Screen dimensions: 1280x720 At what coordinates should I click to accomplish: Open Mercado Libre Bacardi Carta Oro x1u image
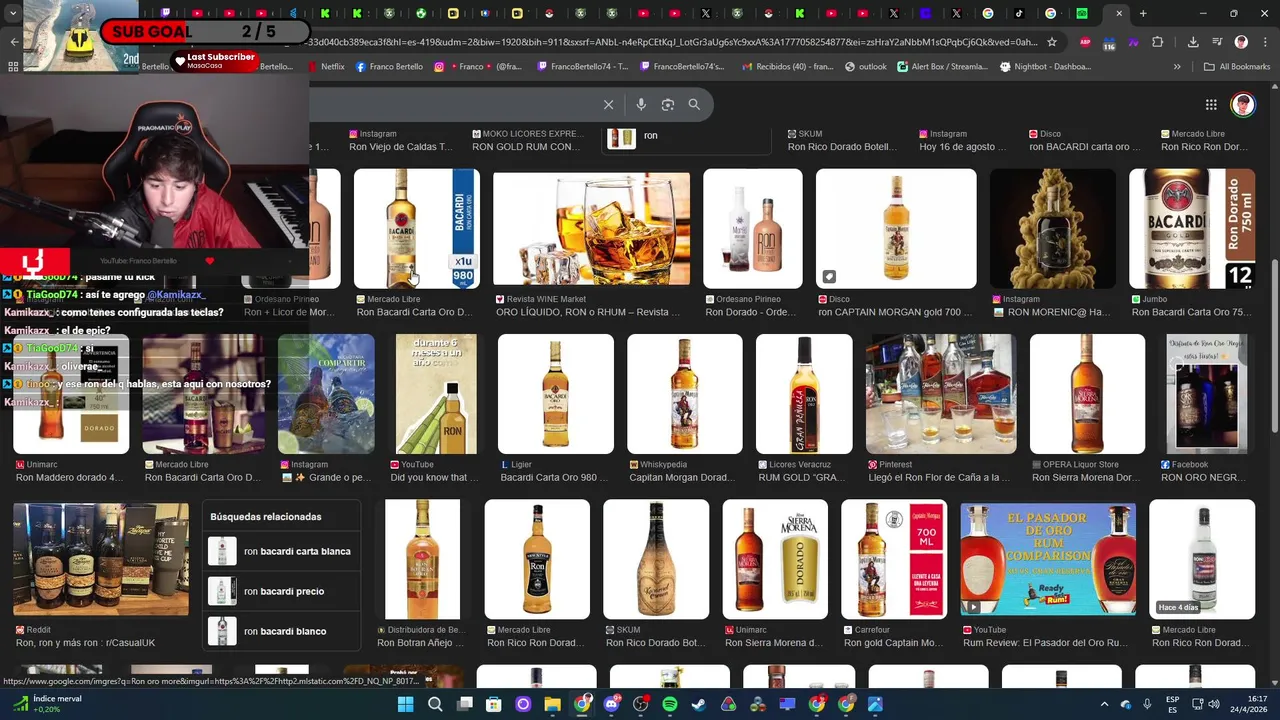417,229
